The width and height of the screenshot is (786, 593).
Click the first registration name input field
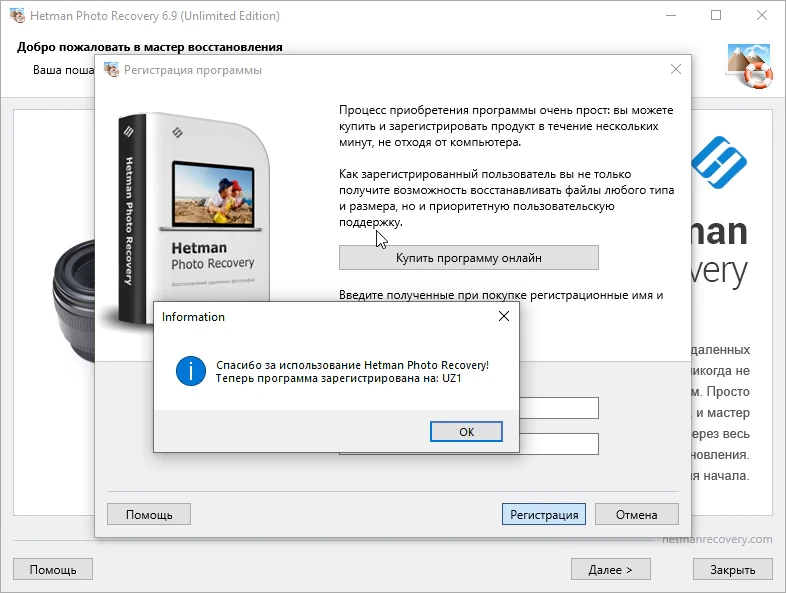click(x=559, y=408)
